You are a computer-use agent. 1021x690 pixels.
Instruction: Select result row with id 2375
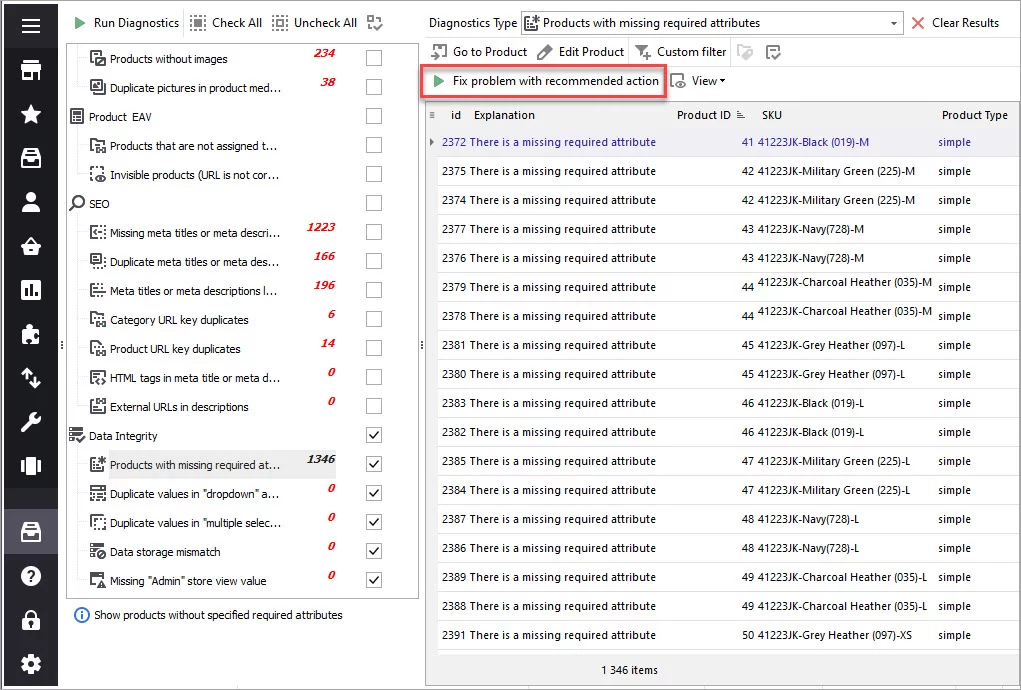pyautogui.click(x=728, y=171)
